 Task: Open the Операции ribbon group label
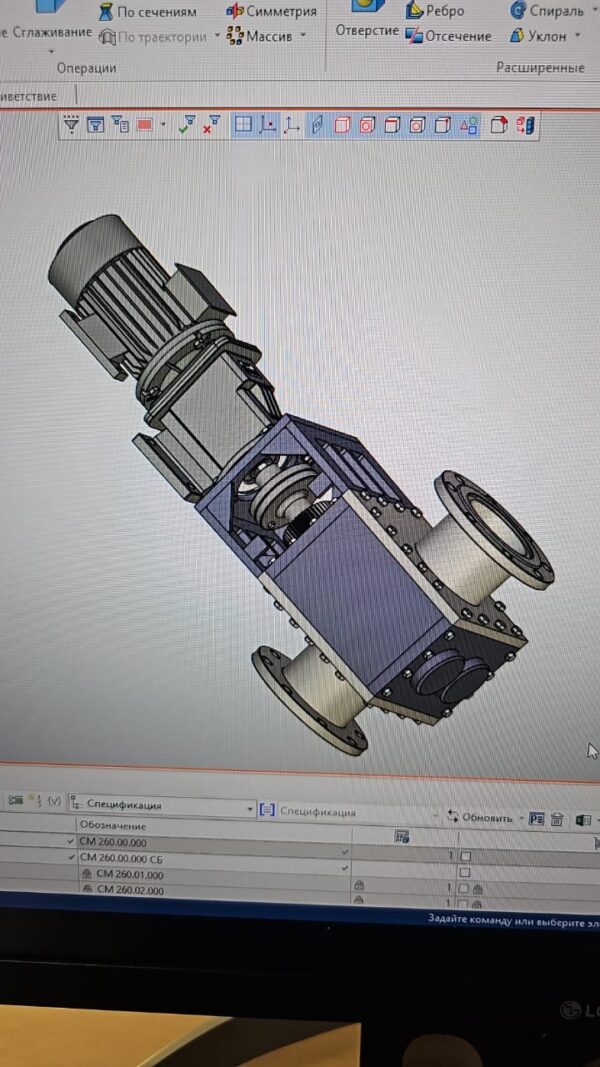(x=86, y=68)
